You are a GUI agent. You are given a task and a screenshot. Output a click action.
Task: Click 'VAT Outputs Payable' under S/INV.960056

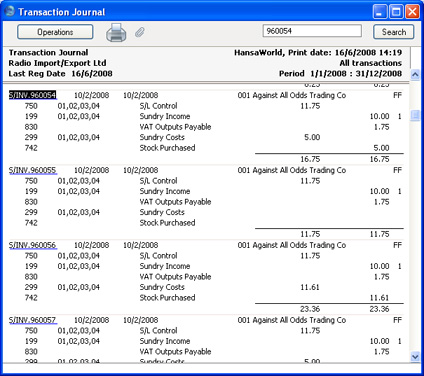[175, 277]
